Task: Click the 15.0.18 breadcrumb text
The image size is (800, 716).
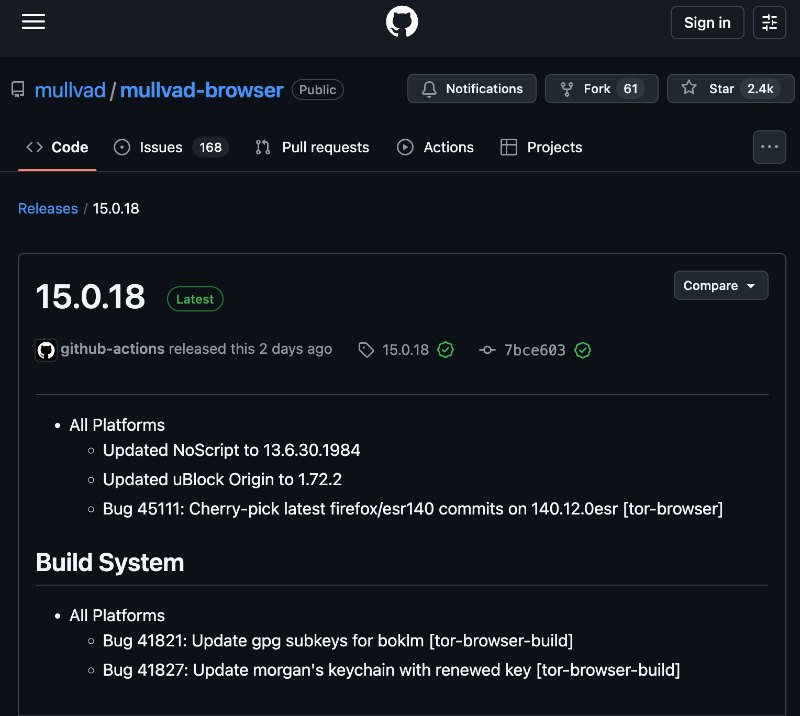Action: coord(116,208)
